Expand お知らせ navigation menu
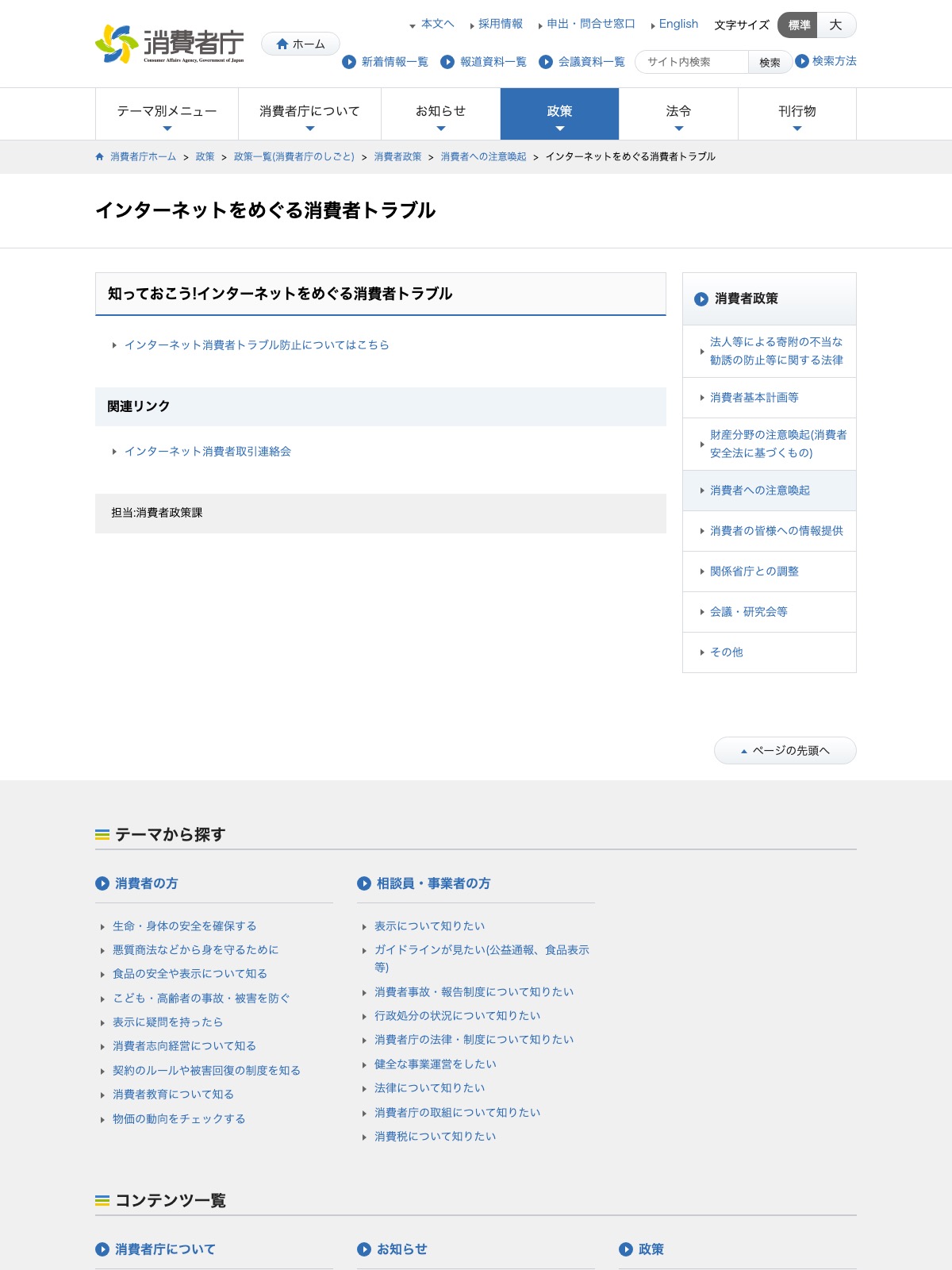This screenshot has height=1270, width=952. pos(440,114)
